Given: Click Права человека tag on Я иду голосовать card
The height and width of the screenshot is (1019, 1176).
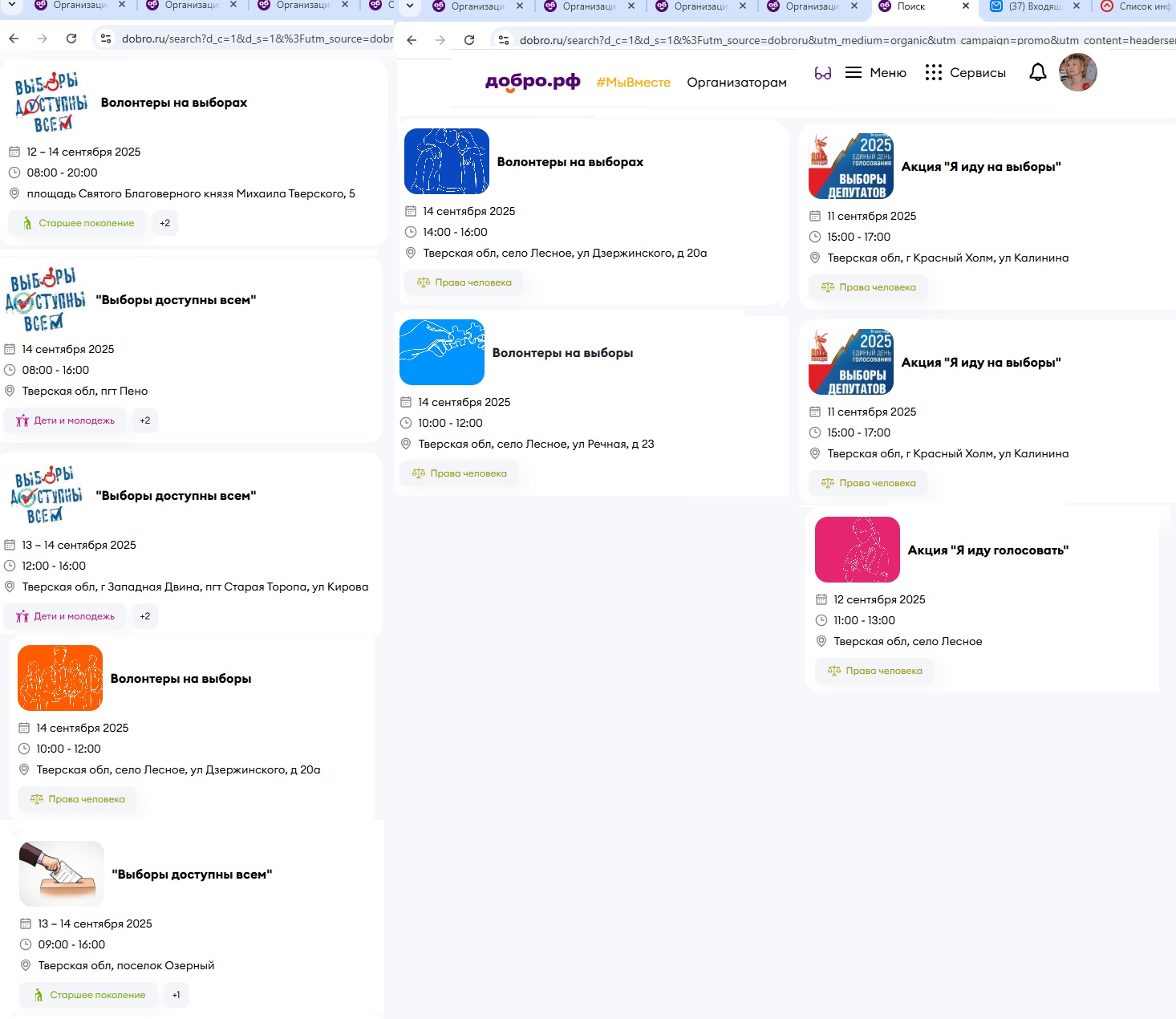Looking at the screenshot, I should click(874, 671).
